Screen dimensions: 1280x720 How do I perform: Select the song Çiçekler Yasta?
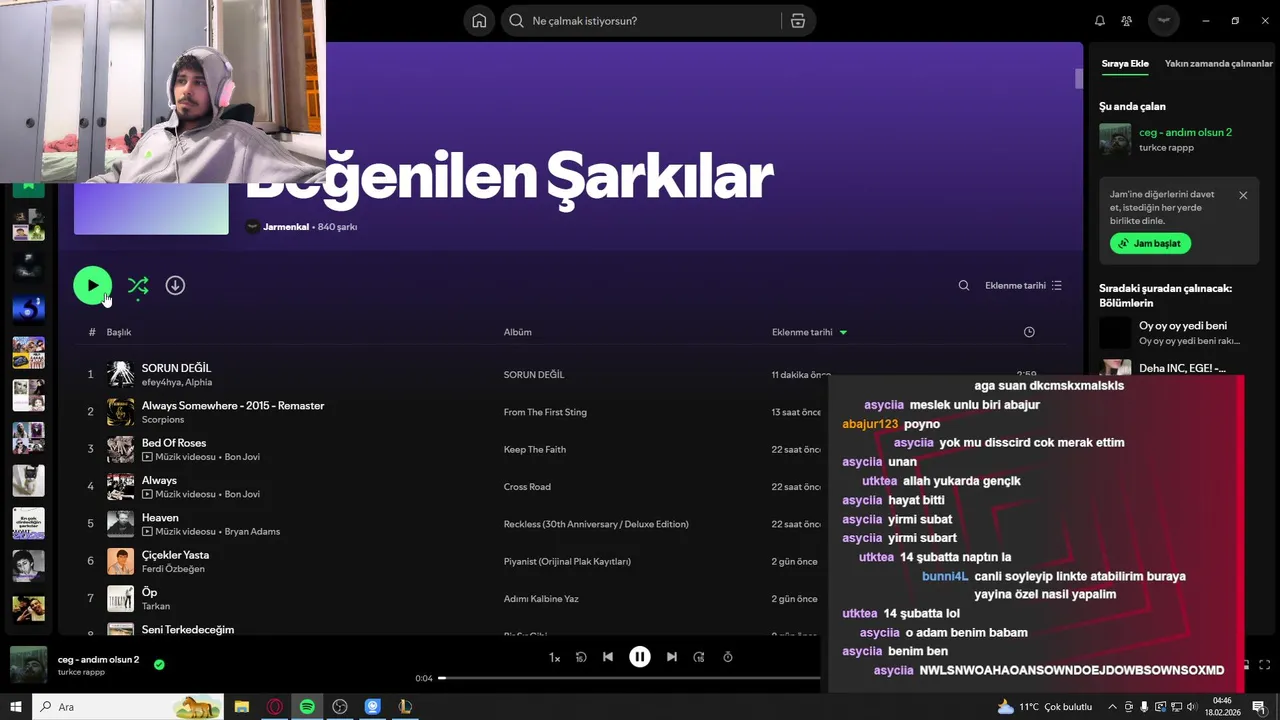(175, 555)
